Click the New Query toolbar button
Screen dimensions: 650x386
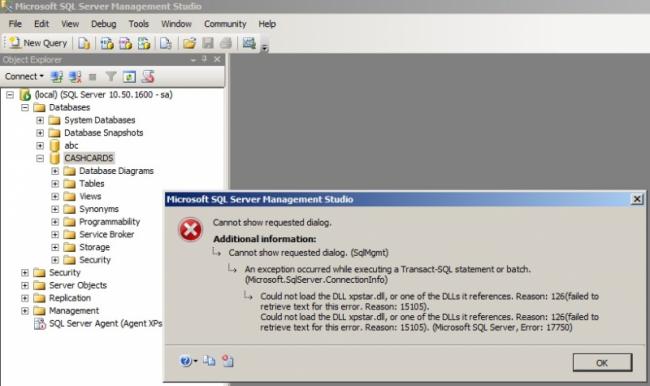[x=38, y=43]
